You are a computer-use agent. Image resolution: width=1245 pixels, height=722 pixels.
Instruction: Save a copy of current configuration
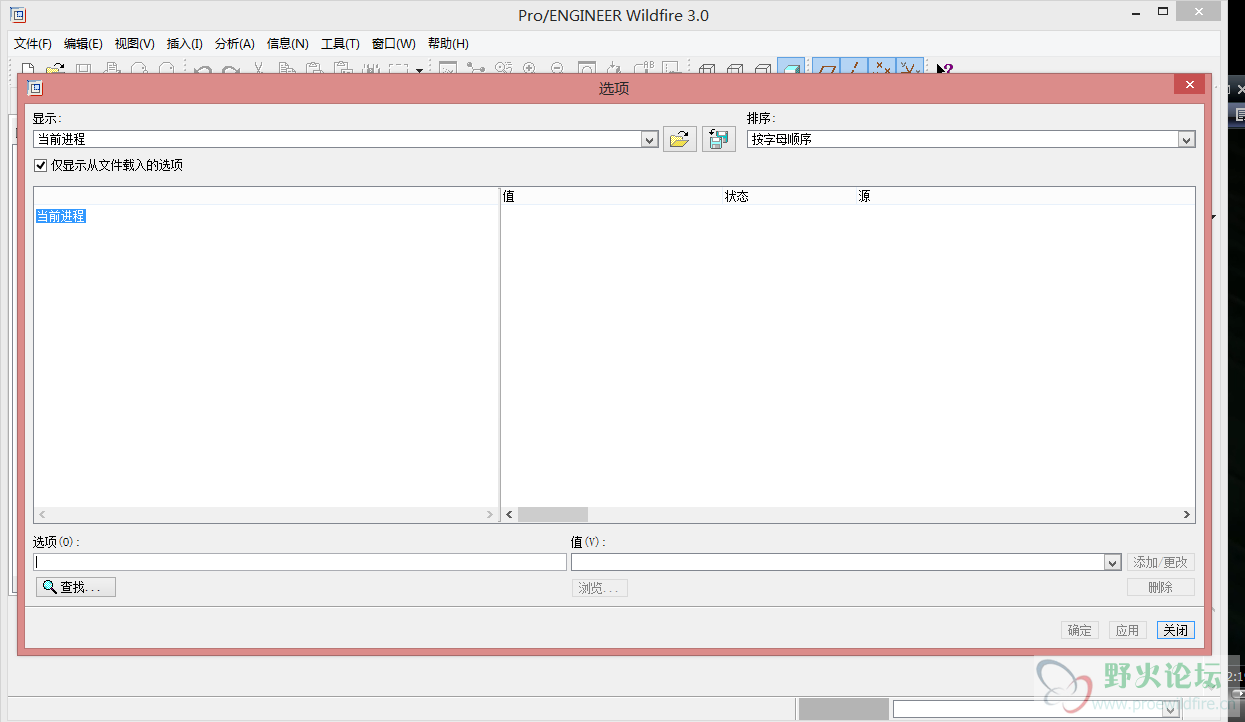point(719,139)
